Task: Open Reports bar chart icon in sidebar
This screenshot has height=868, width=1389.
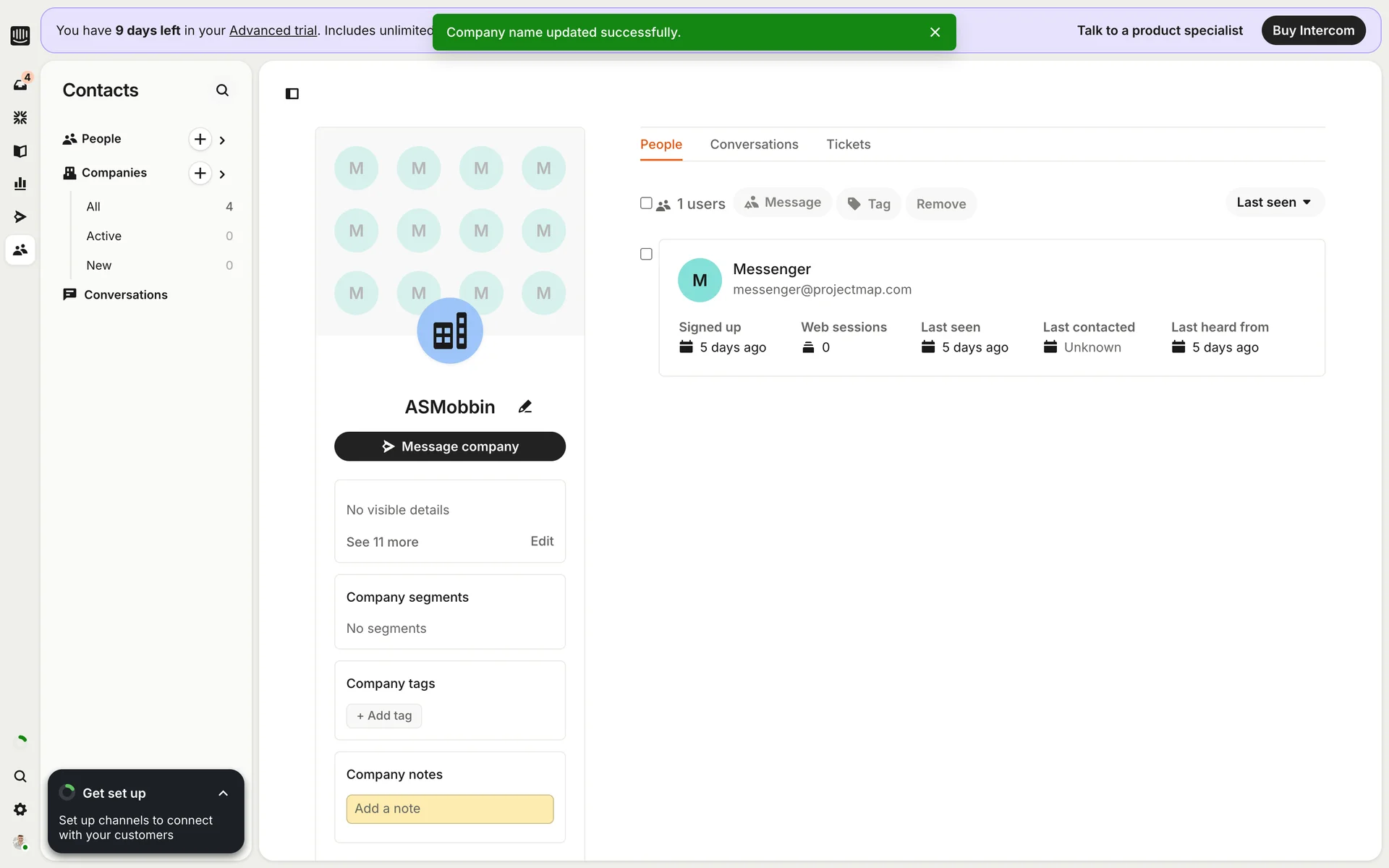Action: tap(20, 184)
